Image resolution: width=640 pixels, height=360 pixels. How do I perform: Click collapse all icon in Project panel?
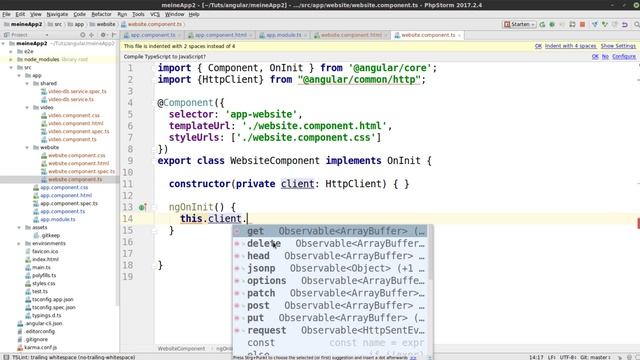pos(91,35)
